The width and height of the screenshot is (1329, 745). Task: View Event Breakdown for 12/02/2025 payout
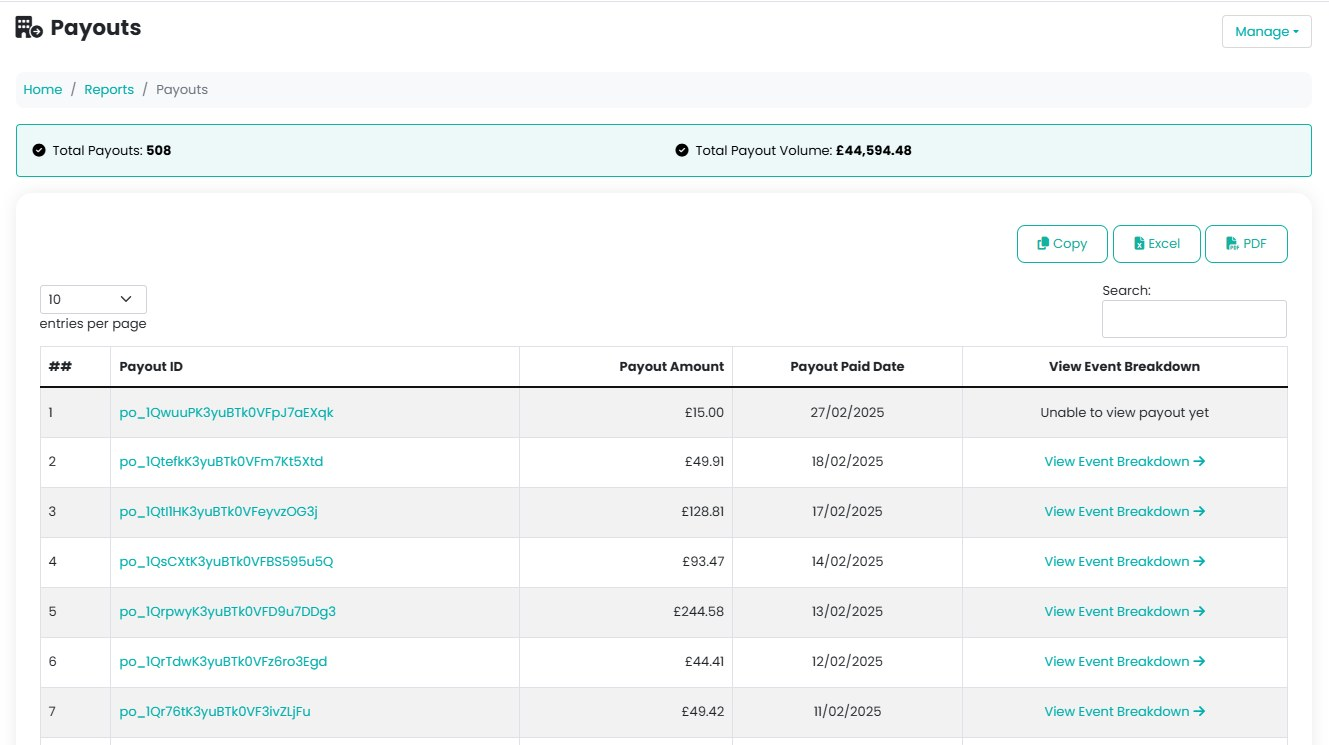click(1124, 662)
